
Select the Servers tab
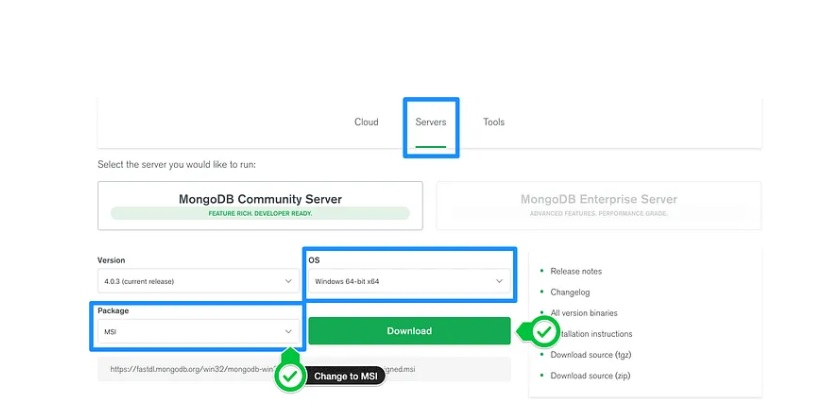tap(430, 122)
